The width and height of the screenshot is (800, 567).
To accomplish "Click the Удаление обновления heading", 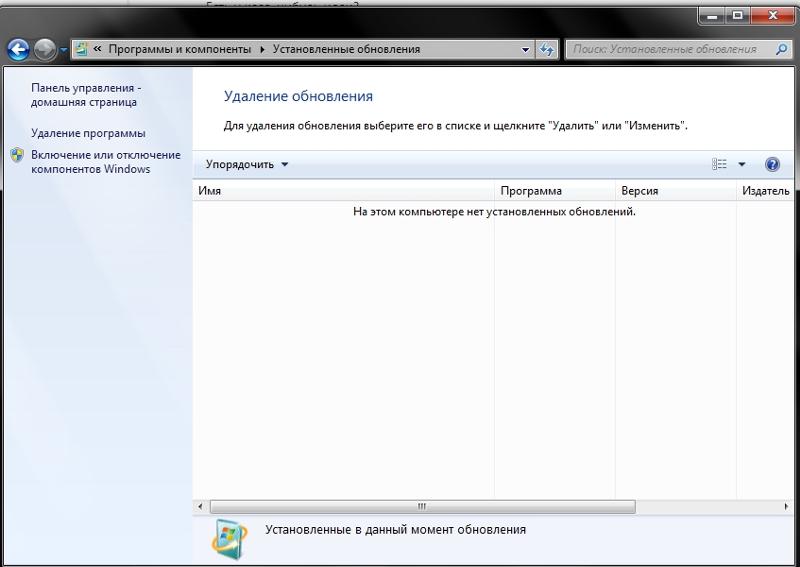I will coord(298,96).
